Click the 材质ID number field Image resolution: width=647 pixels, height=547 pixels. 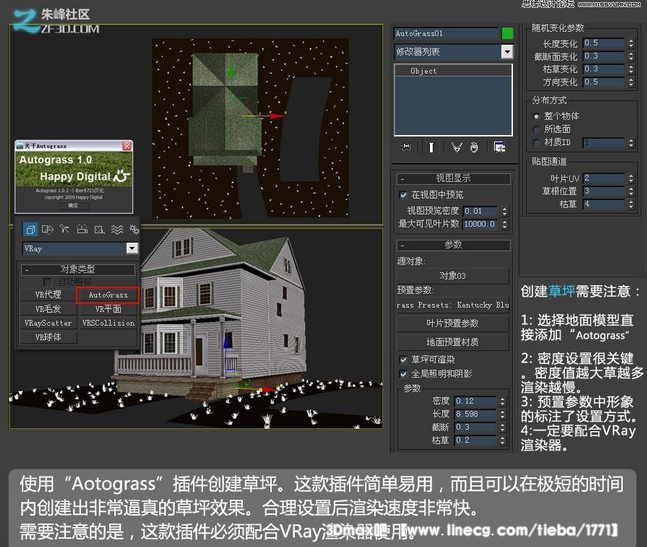pos(604,143)
